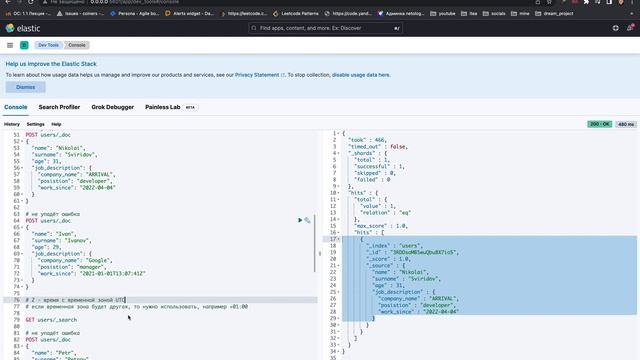Collapse the hits array at response line 16
640x360 pixels.
(339, 233)
